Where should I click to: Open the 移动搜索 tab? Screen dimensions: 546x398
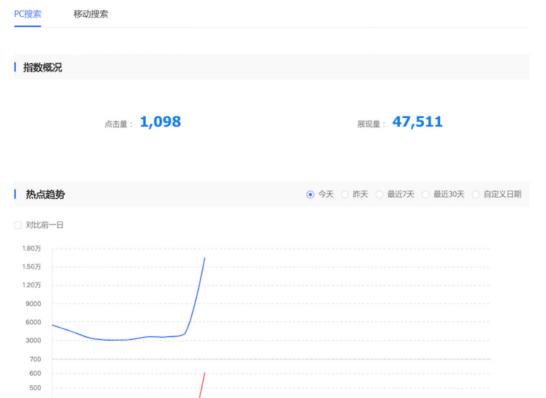(91, 14)
